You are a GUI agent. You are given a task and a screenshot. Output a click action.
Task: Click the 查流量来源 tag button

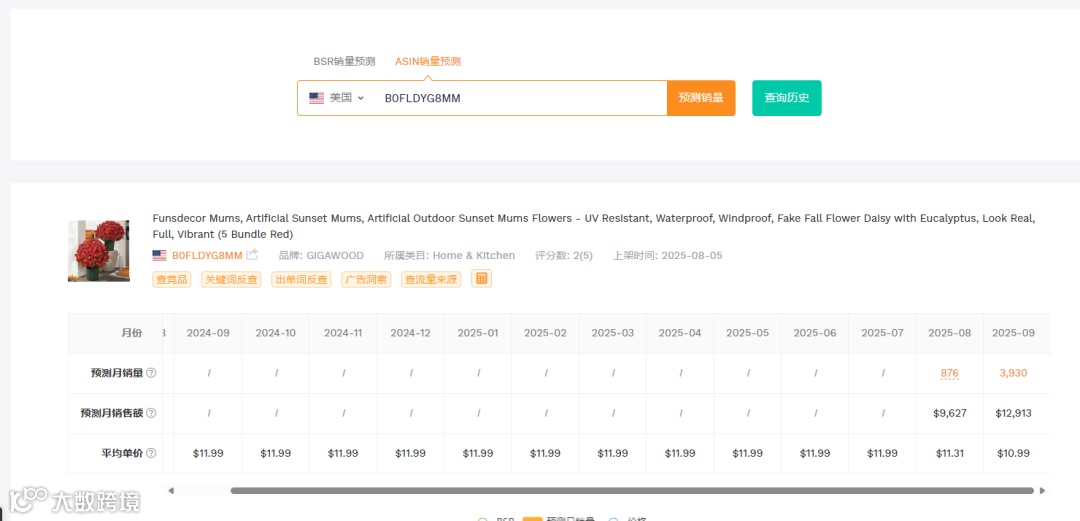(431, 279)
